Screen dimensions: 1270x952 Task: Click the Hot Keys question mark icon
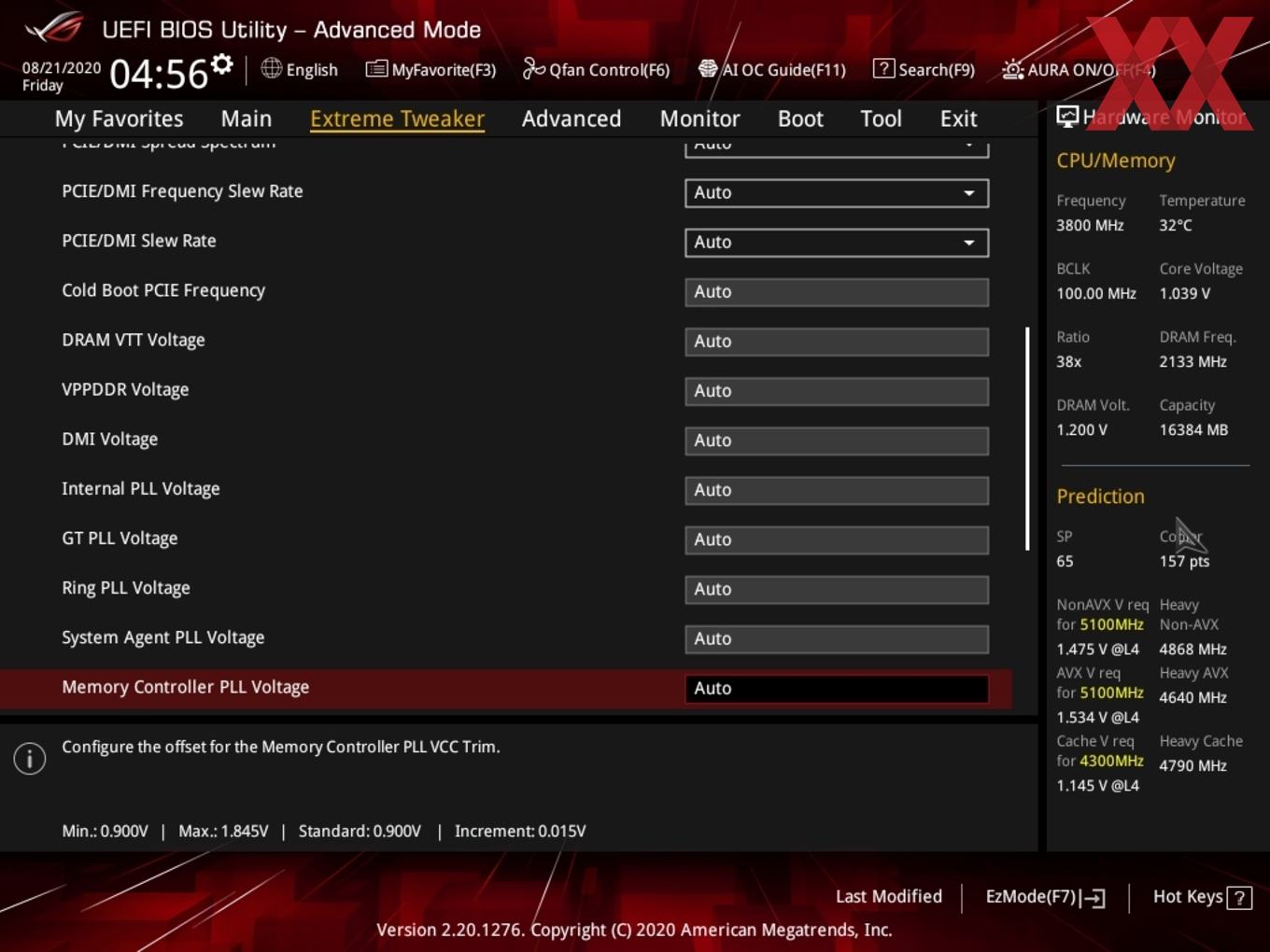(x=1239, y=898)
